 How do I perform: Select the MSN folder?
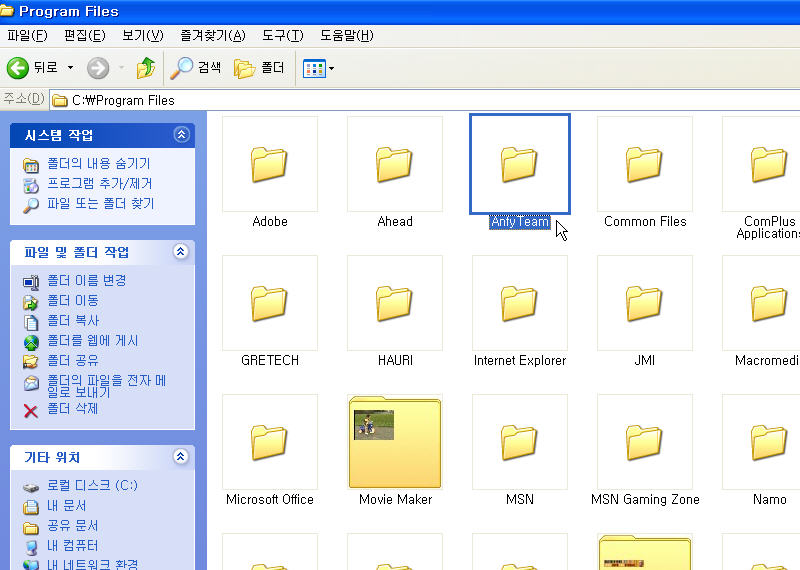520,442
